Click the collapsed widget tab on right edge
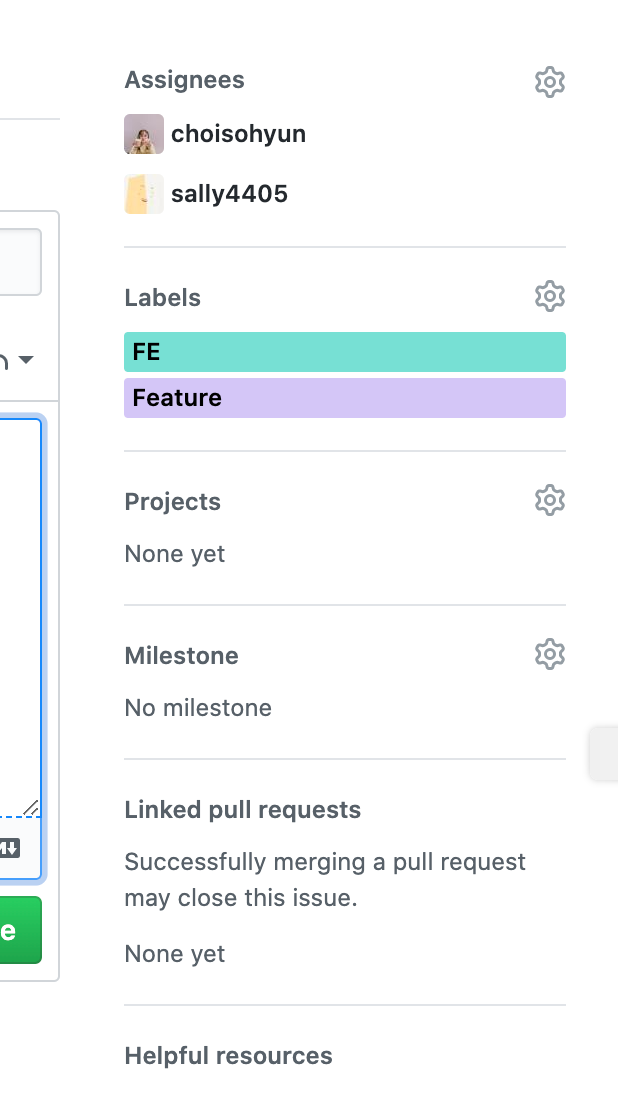Viewport: 618px width, 1096px height. point(606,754)
